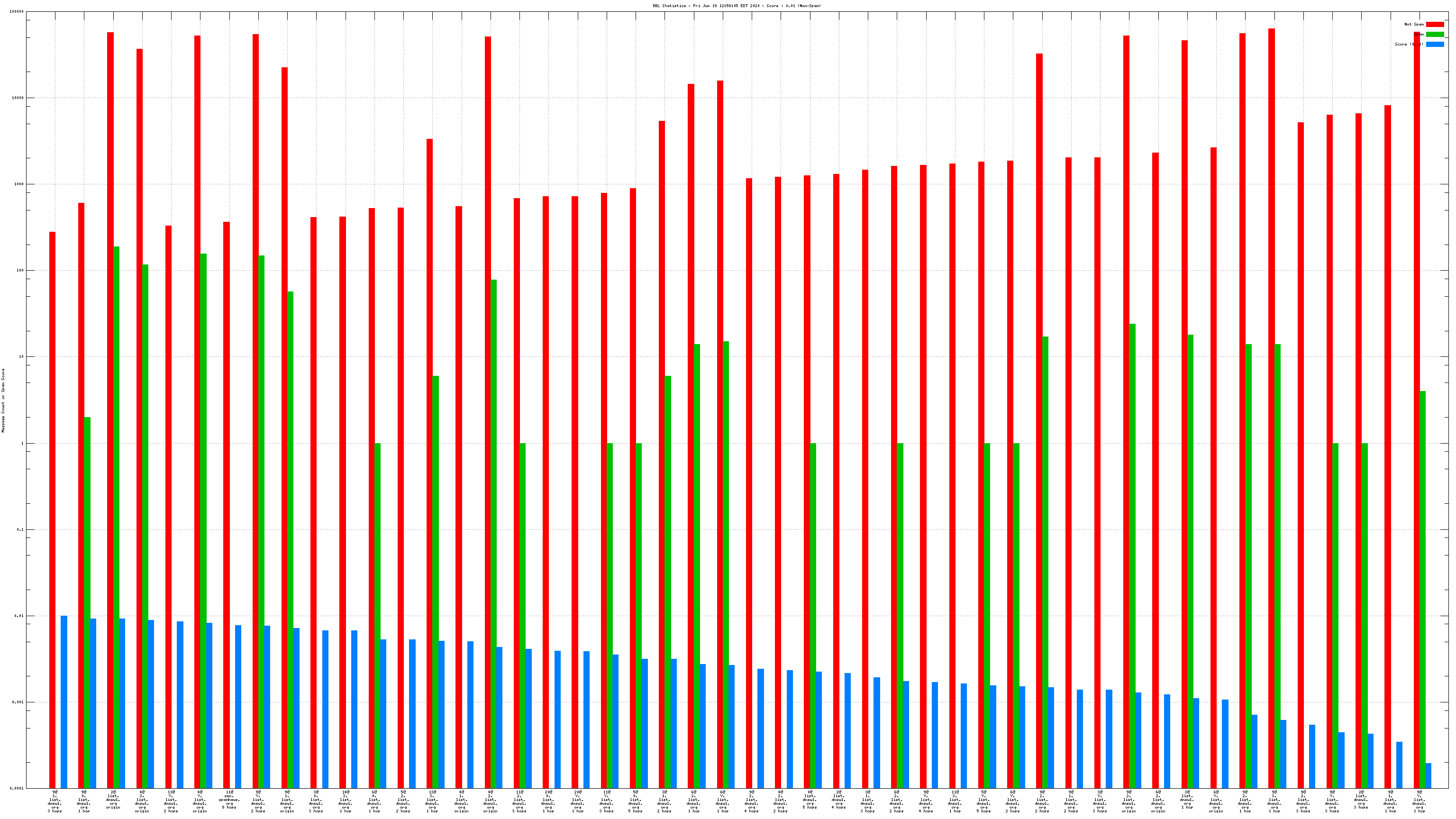The width and height of the screenshot is (1456, 819).
Task: Click the leftmost red Not Spam bar
Action: (52, 509)
